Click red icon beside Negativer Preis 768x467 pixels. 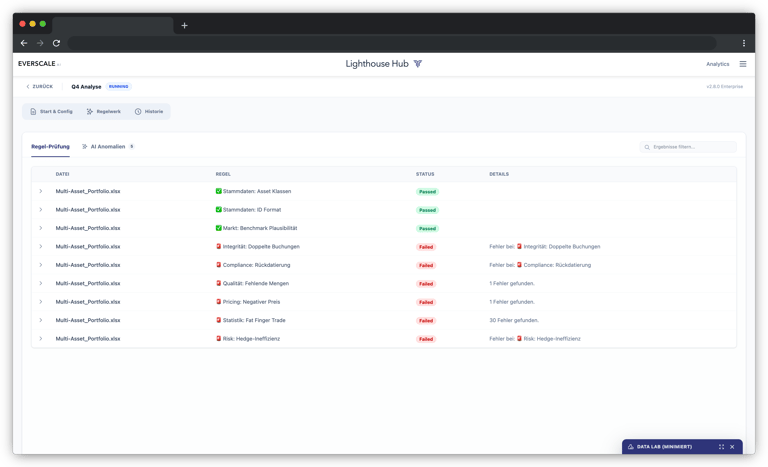coord(218,302)
